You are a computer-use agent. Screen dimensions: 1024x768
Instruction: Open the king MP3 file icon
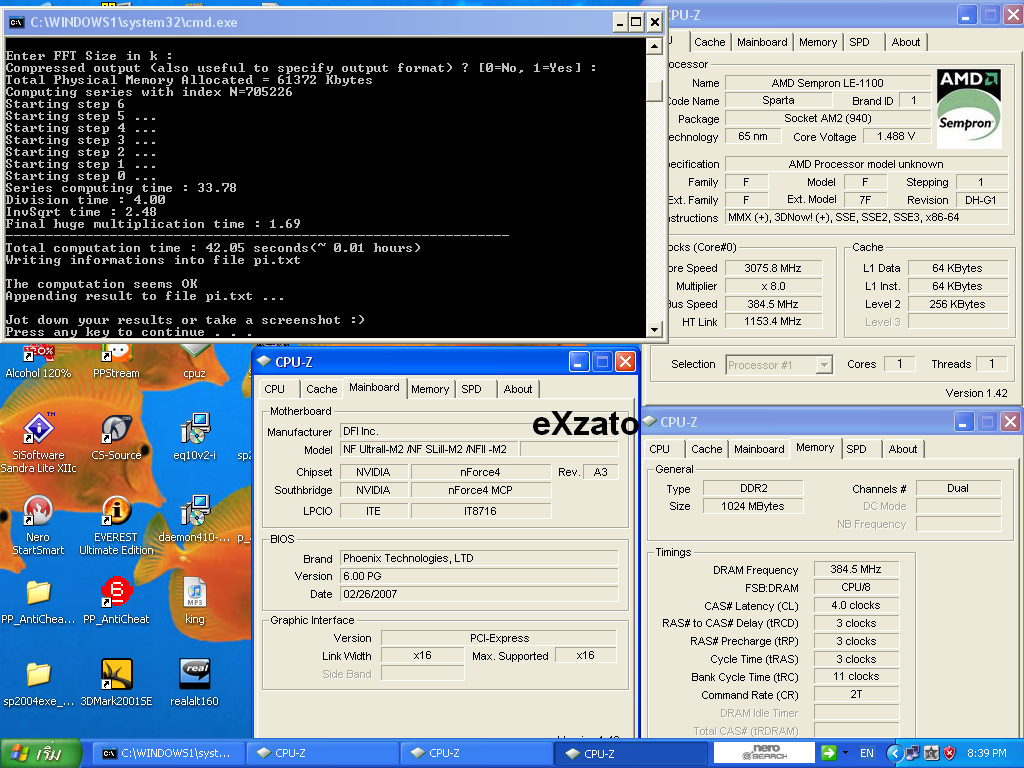tap(194, 601)
